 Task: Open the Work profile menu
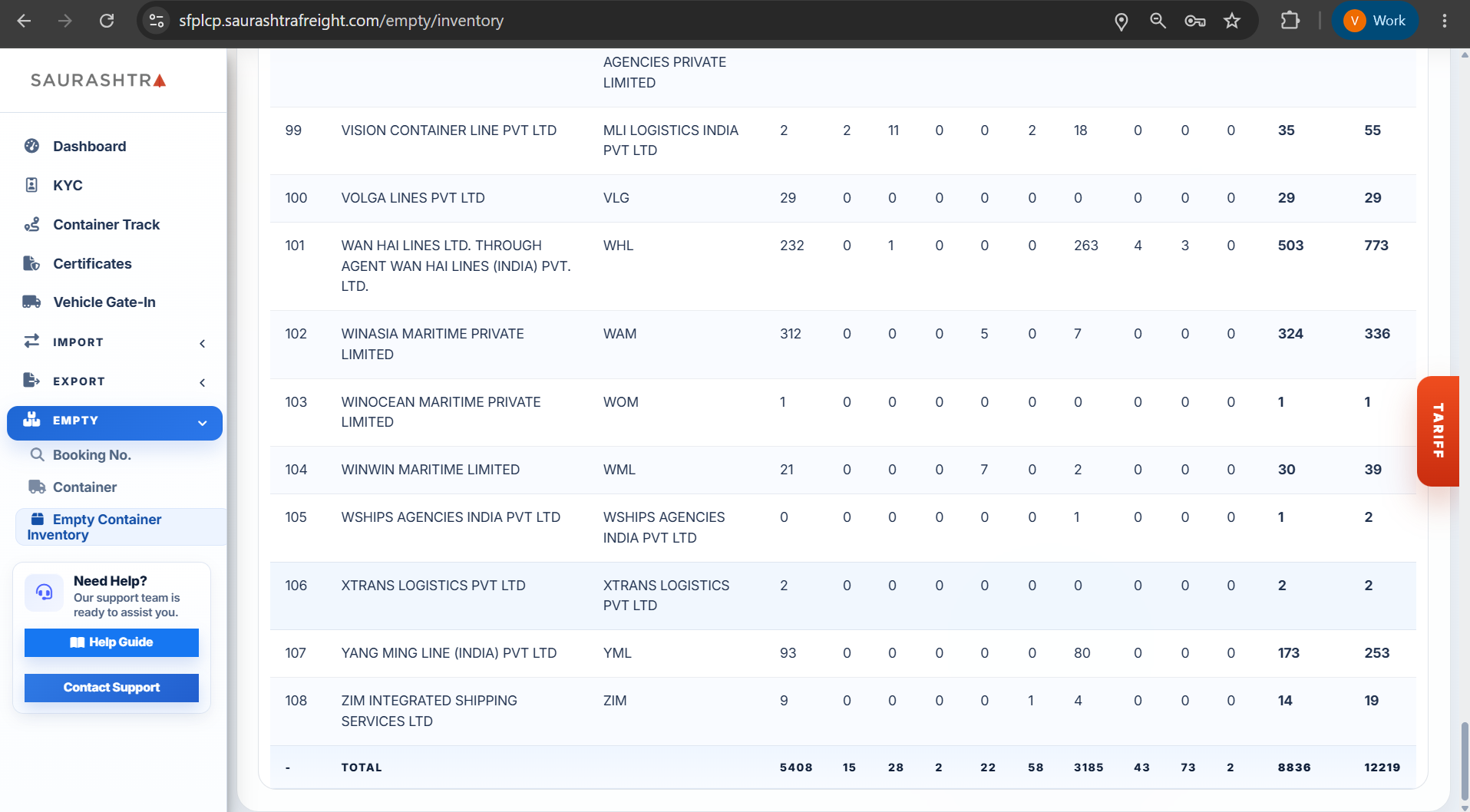[x=1376, y=21]
